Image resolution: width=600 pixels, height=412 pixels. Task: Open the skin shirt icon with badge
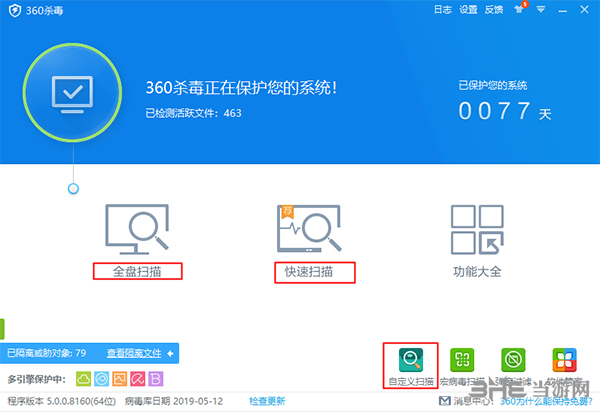[520, 8]
